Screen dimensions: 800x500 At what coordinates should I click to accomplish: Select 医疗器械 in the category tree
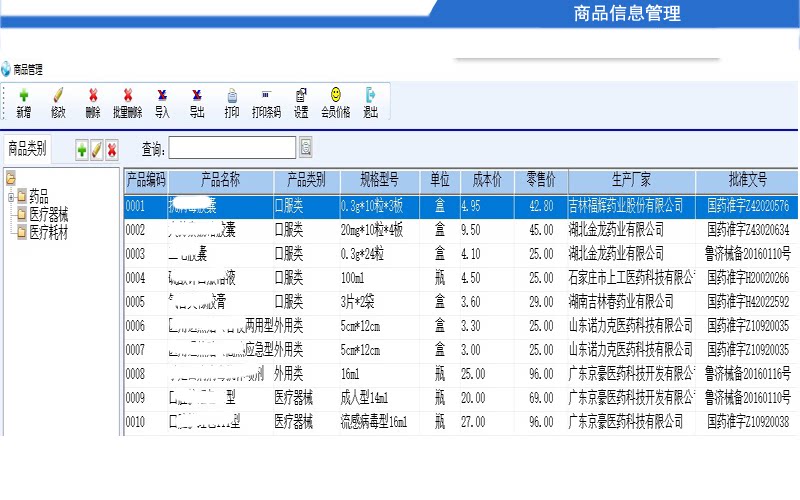[48, 214]
